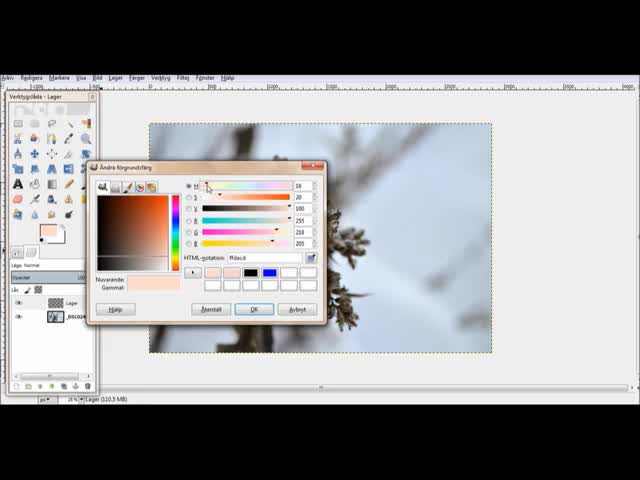This screenshot has width=640, height=480.
Task: Step the H value spinner
Action: [x=314, y=186]
